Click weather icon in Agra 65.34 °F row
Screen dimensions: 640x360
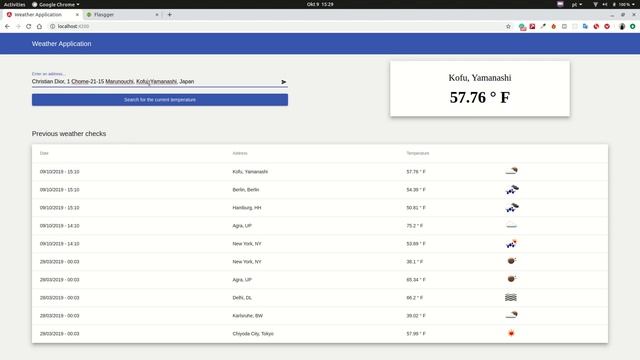point(511,278)
